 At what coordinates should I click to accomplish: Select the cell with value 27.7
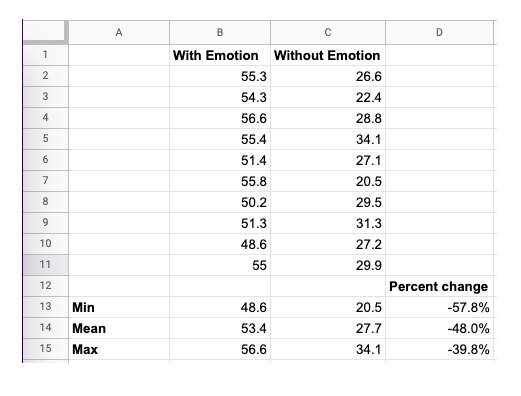pyautogui.click(x=328, y=328)
